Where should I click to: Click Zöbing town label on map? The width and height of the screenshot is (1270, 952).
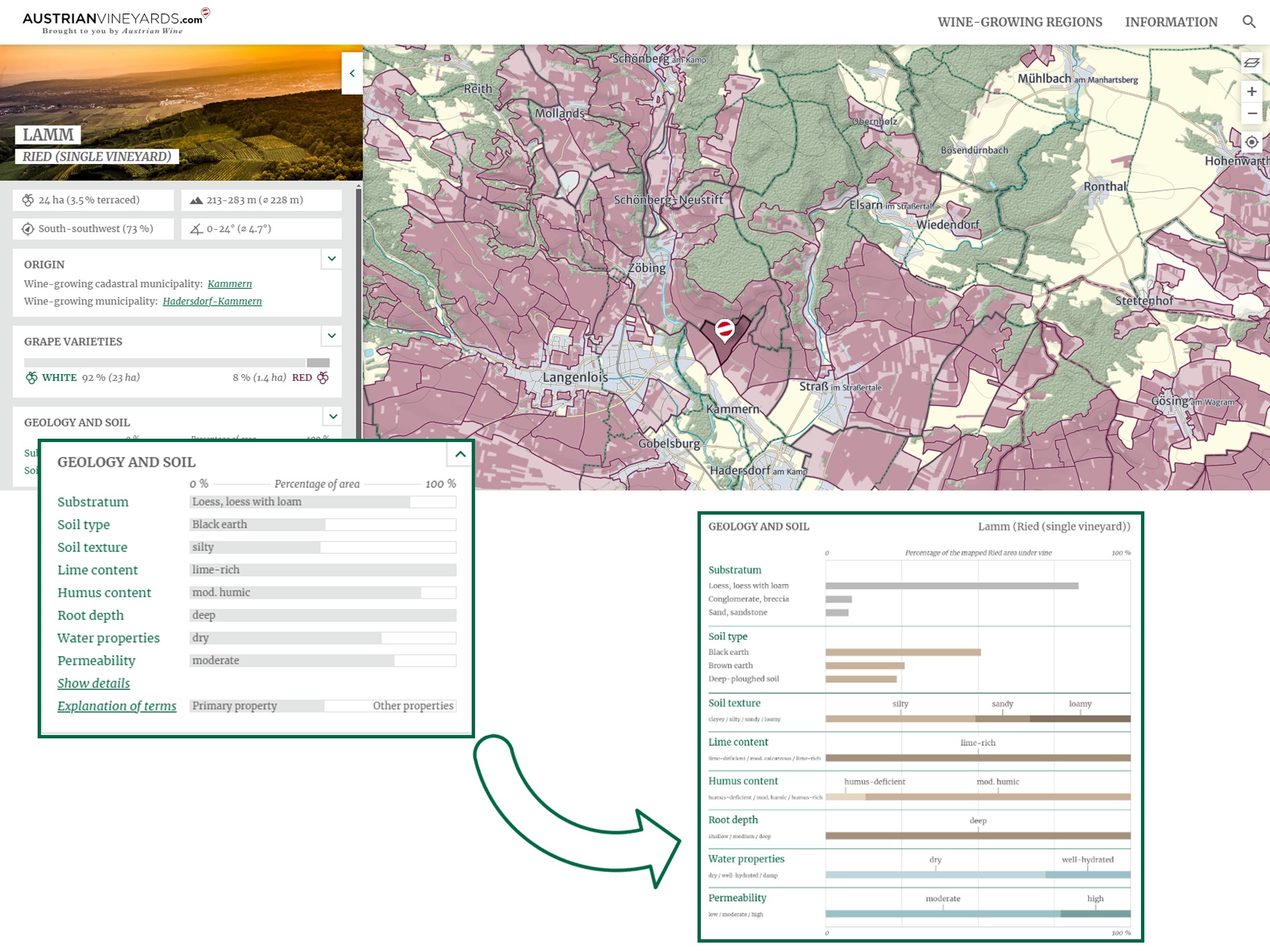[x=647, y=268]
